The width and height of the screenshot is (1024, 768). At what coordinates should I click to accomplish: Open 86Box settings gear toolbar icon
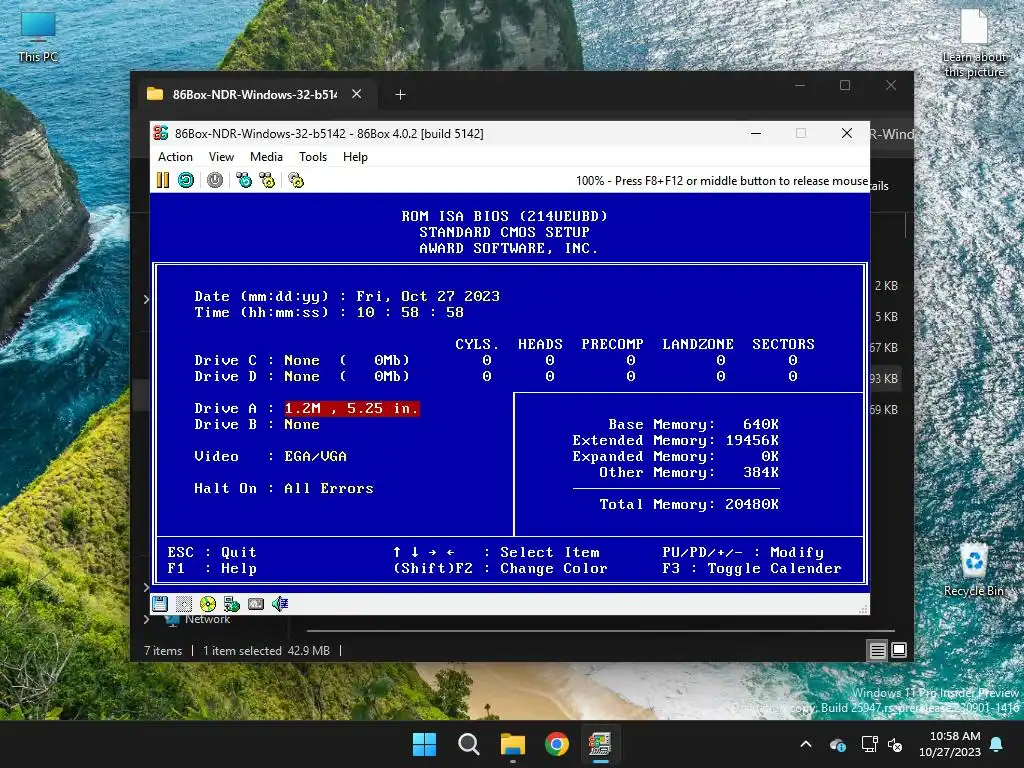(296, 180)
